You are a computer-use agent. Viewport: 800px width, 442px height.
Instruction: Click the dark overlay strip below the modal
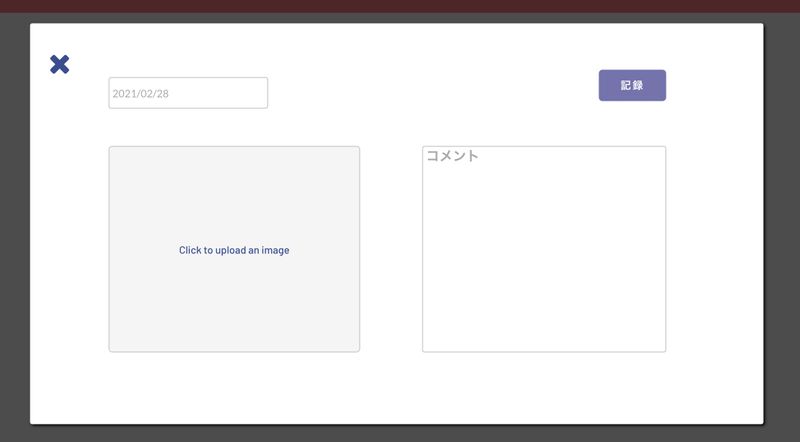pyautogui.click(x=400, y=434)
